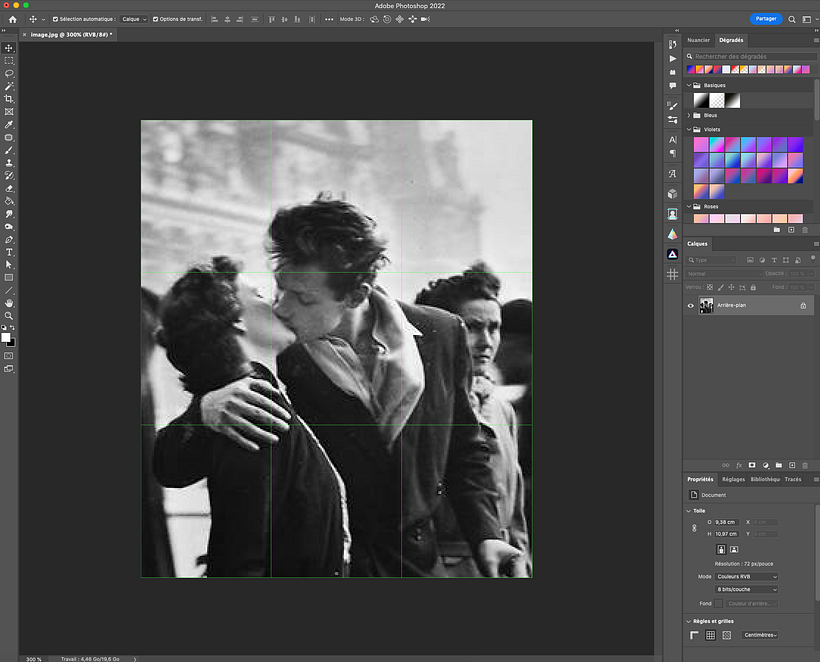This screenshot has height=662, width=820.
Task: Click the blue Partager button
Action: pyautogui.click(x=766, y=19)
